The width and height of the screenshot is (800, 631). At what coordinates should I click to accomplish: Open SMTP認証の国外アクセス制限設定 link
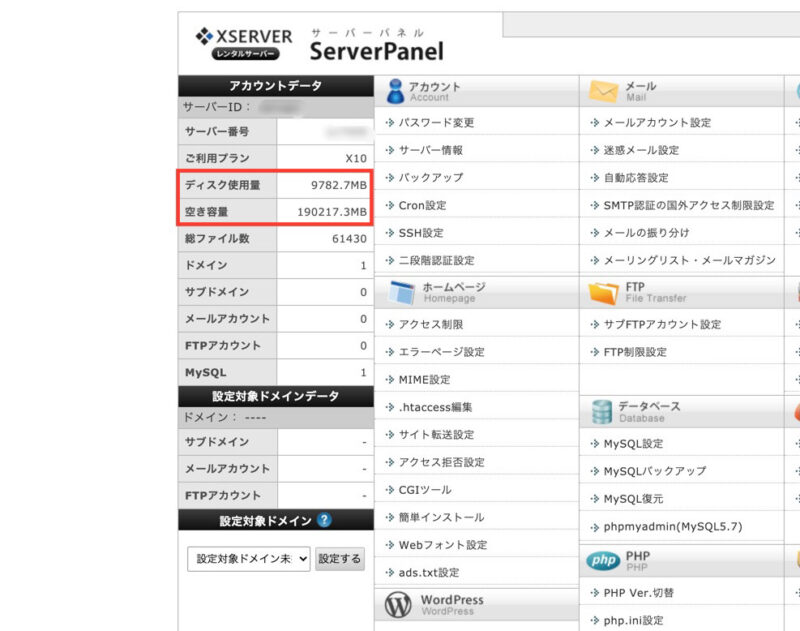tap(689, 206)
